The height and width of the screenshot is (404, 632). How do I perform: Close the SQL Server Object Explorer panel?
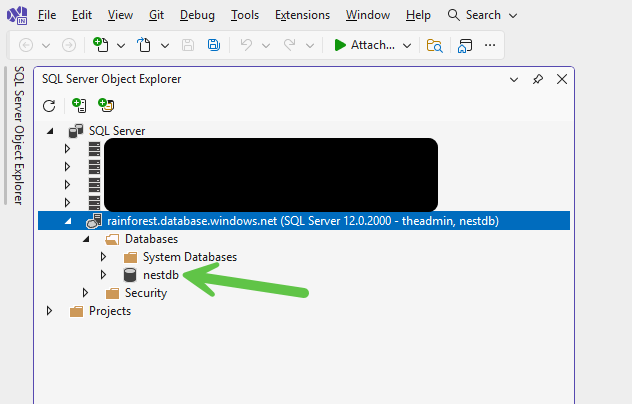point(562,79)
